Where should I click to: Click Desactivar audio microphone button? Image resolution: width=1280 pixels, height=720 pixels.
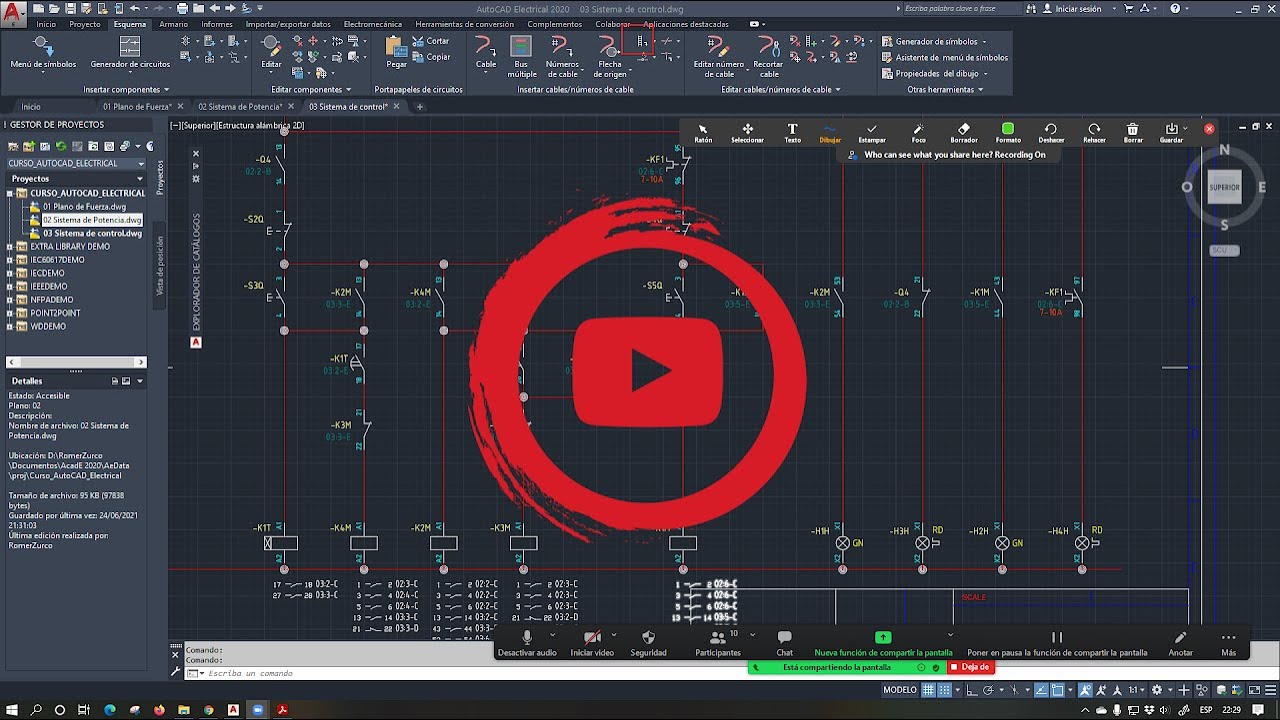(527, 643)
